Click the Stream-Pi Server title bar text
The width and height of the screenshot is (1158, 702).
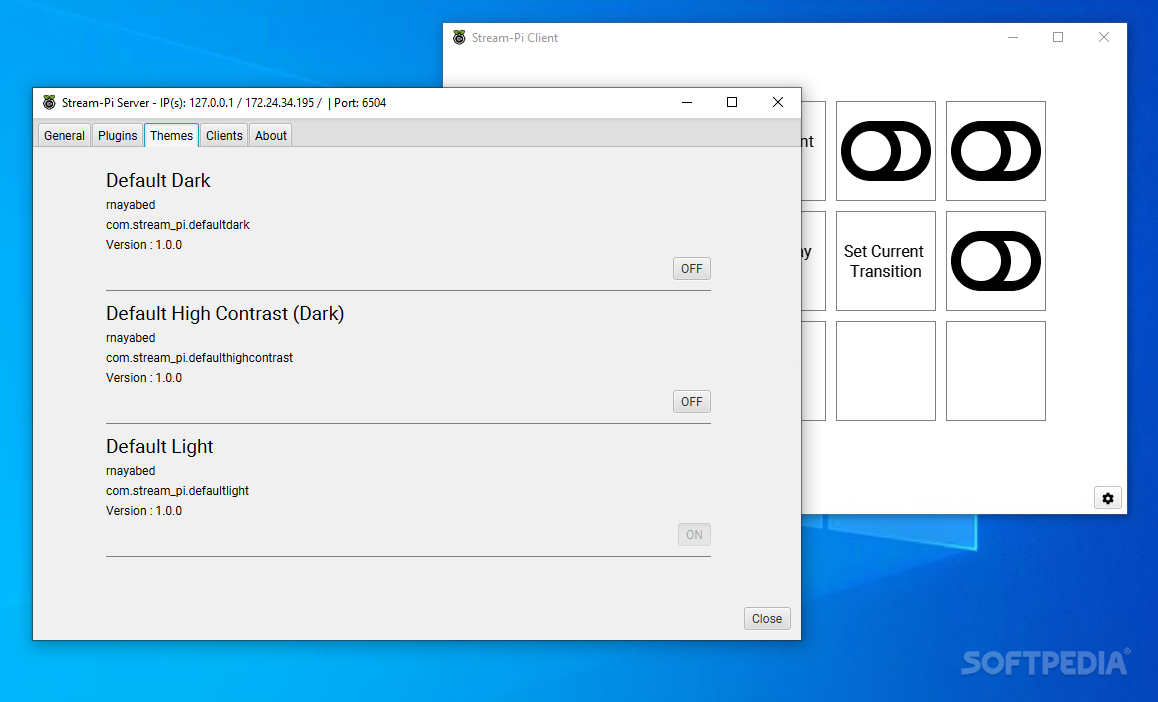click(224, 103)
